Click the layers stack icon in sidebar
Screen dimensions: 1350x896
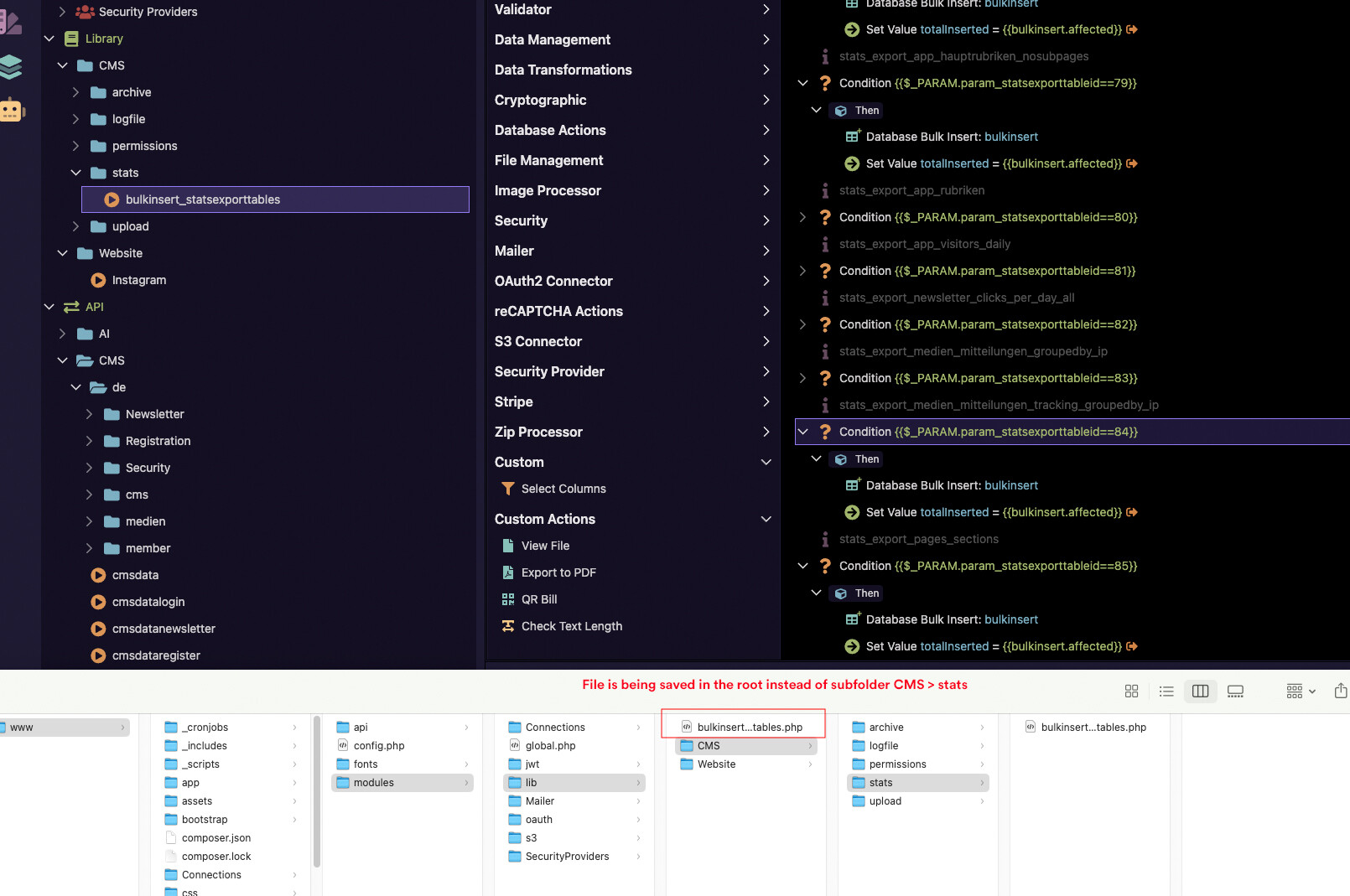click(11, 66)
